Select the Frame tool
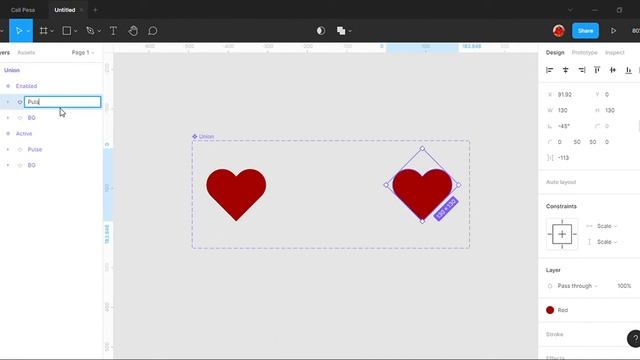The width and height of the screenshot is (640, 360). (43, 31)
